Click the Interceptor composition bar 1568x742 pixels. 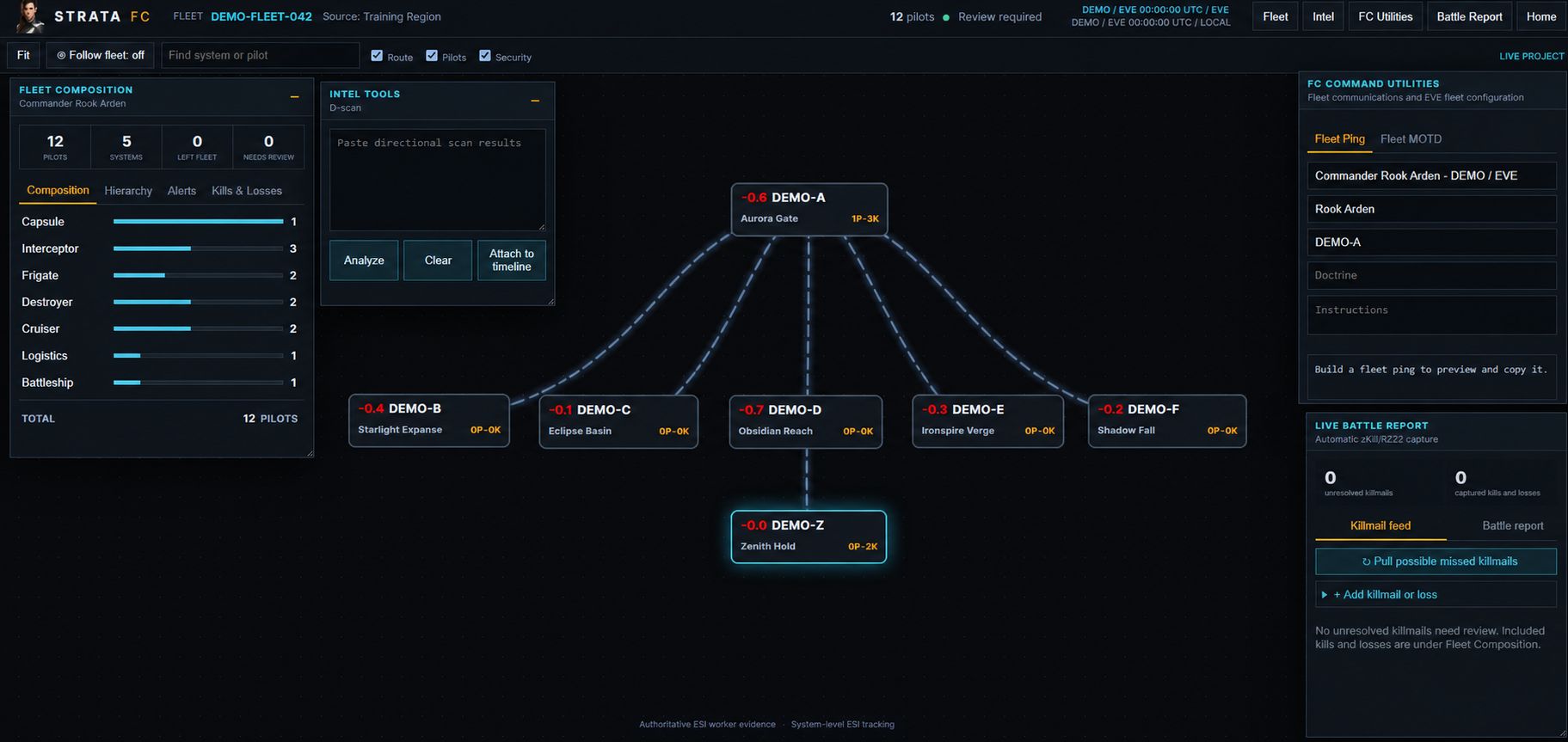pos(198,248)
